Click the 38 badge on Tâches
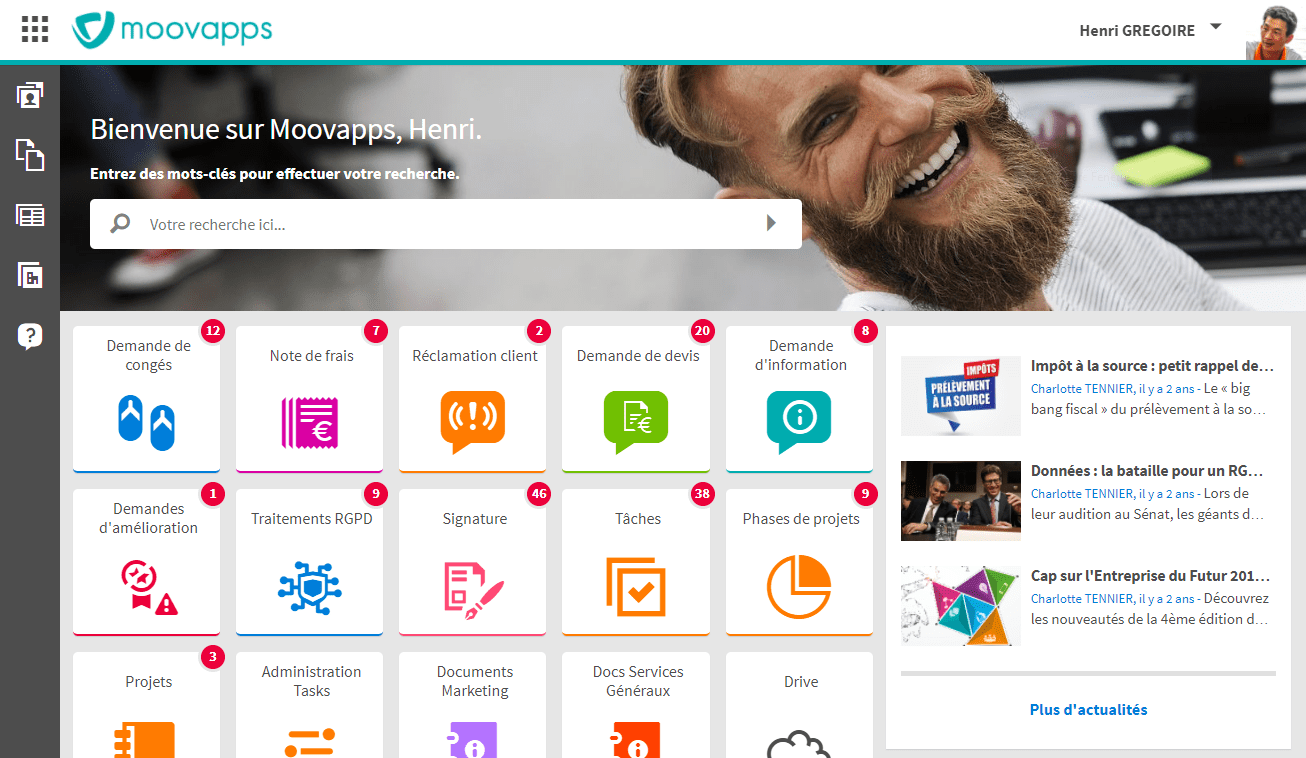The height and width of the screenshot is (758, 1306). (702, 493)
